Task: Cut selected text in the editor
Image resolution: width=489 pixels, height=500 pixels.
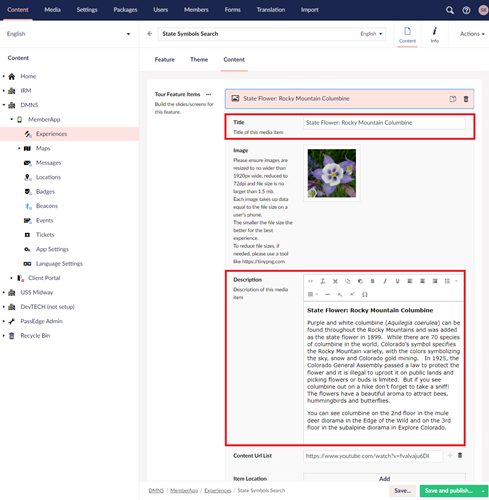Action: coord(335,281)
